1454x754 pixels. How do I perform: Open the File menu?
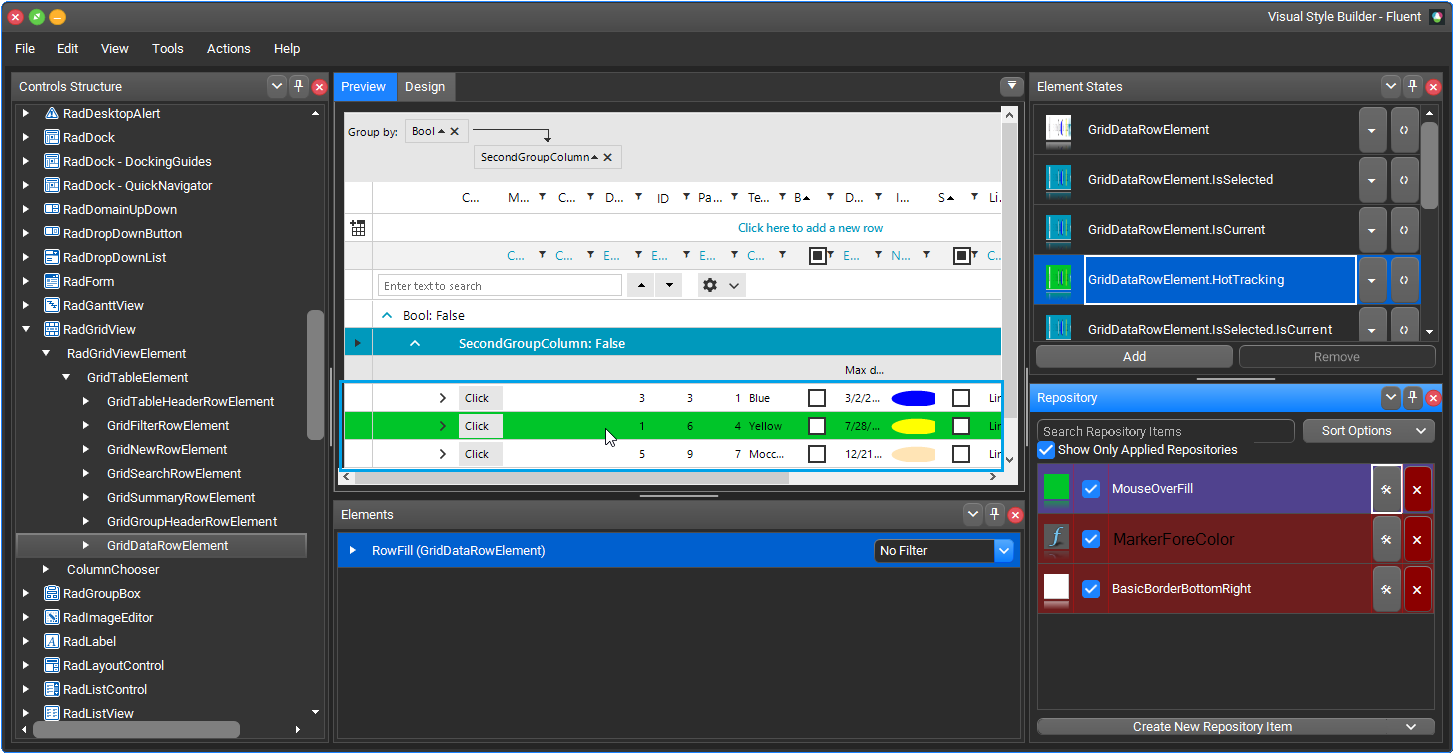25,48
